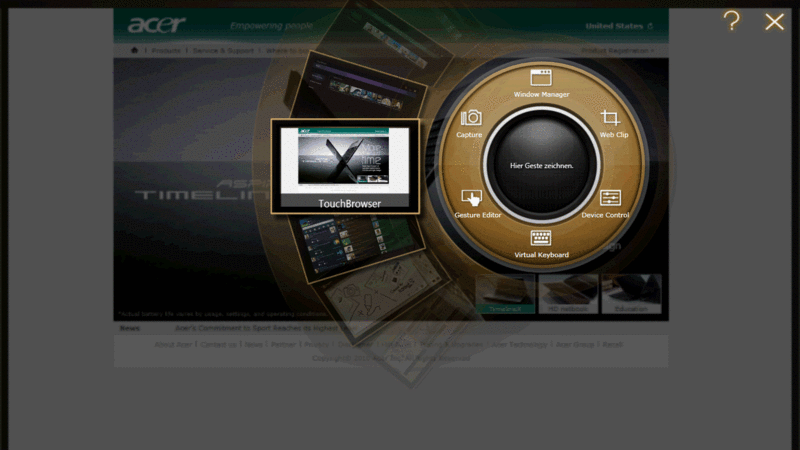Open Service & Support menu

[223, 51]
